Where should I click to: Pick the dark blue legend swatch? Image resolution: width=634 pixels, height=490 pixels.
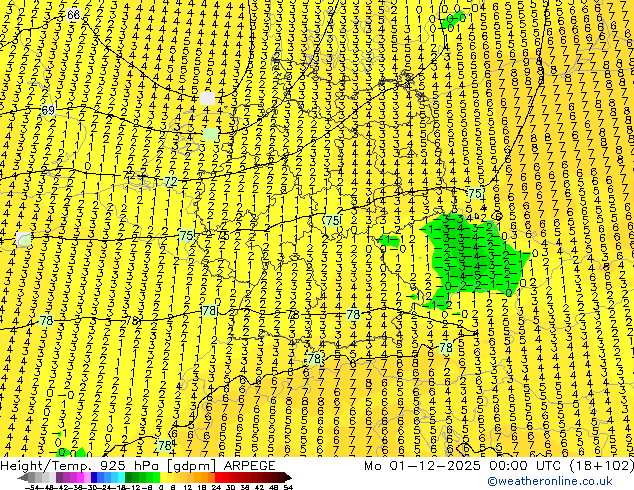click(94, 477)
